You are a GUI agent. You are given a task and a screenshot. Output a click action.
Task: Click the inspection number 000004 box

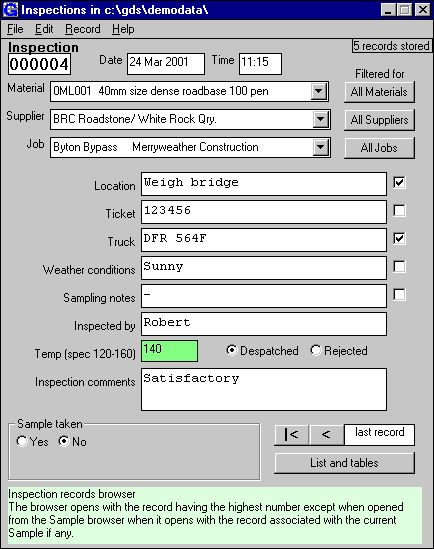pyautogui.click(x=40, y=64)
